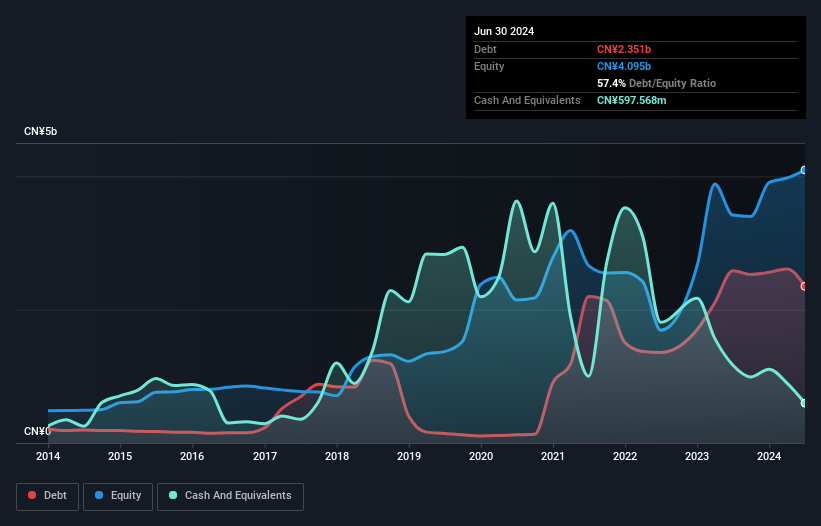Click Cash And Equivalents label in tooltip
The width and height of the screenshot is (821, 526).
(527, 100)
